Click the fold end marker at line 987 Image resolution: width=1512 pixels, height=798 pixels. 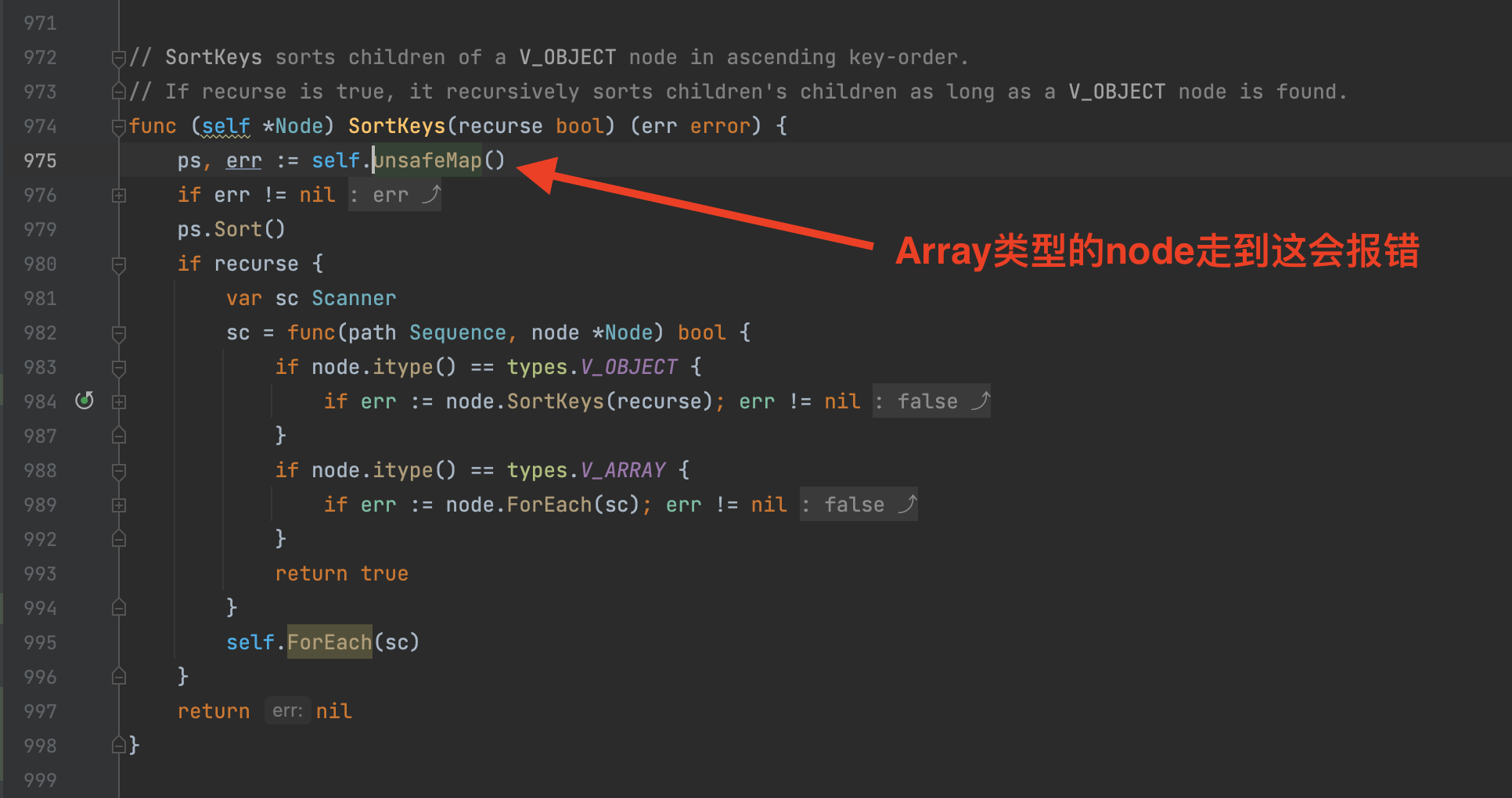point(118,436)
